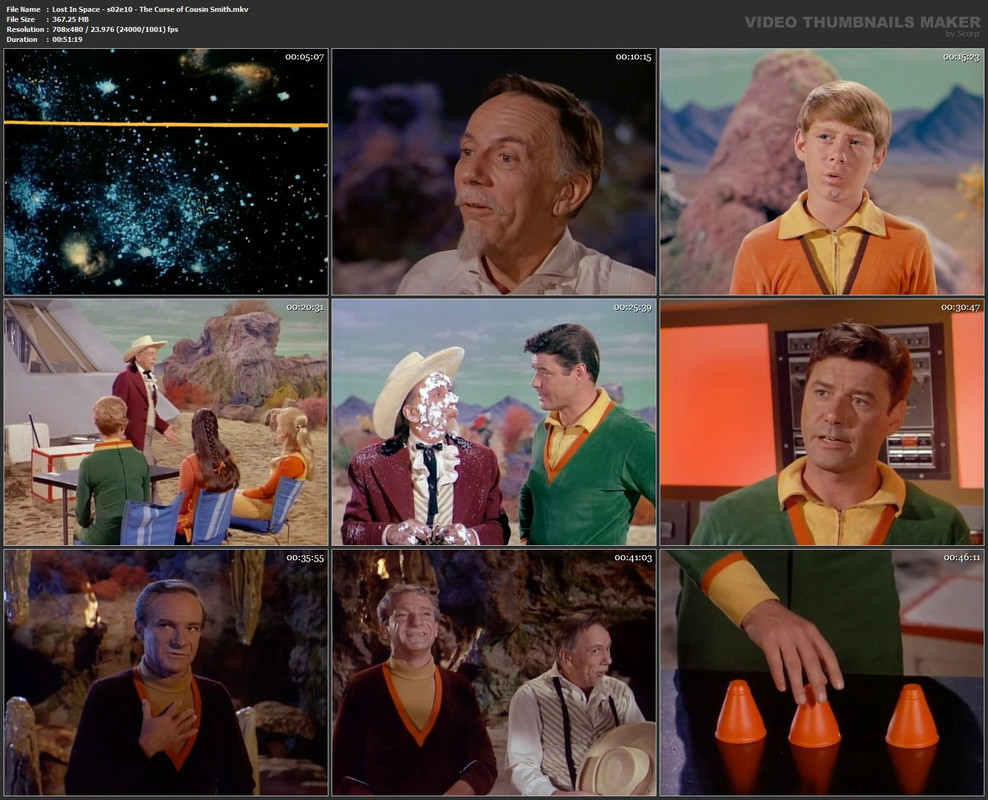Select the duration value 00:51:19
This screenshot has height=800, width=988.
67,40
